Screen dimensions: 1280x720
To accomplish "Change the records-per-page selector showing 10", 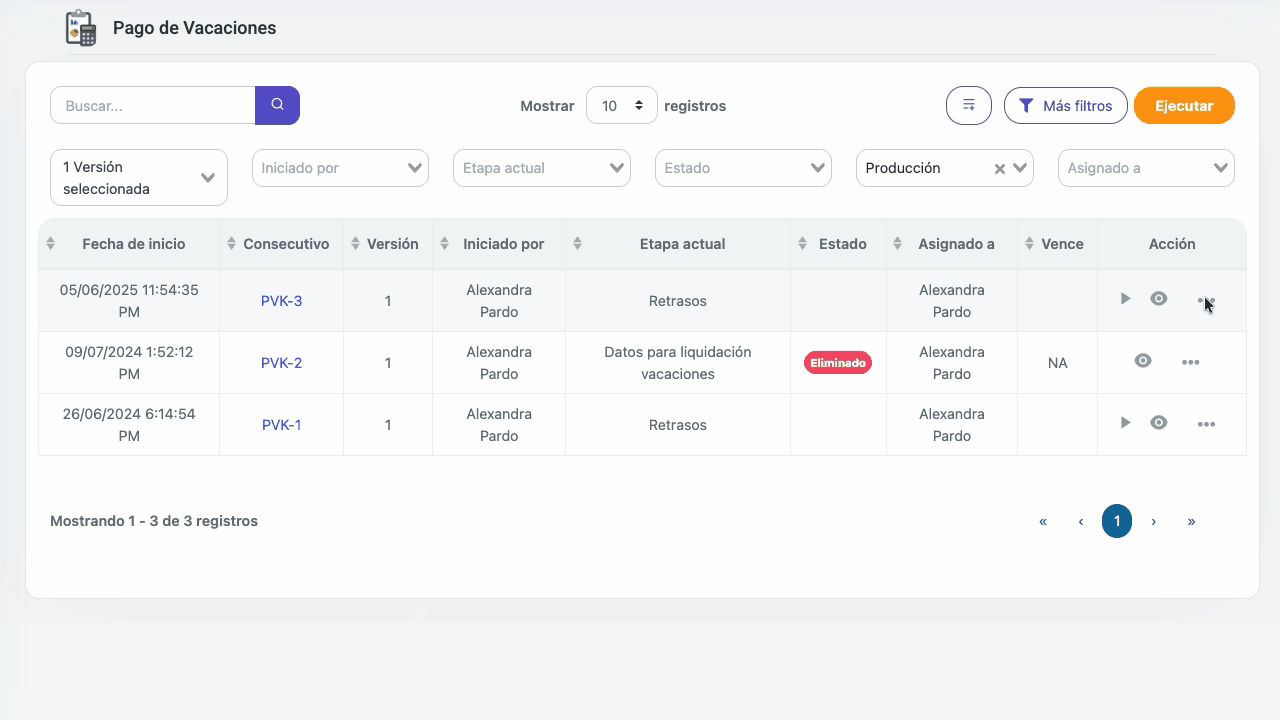I will [622, 105].
